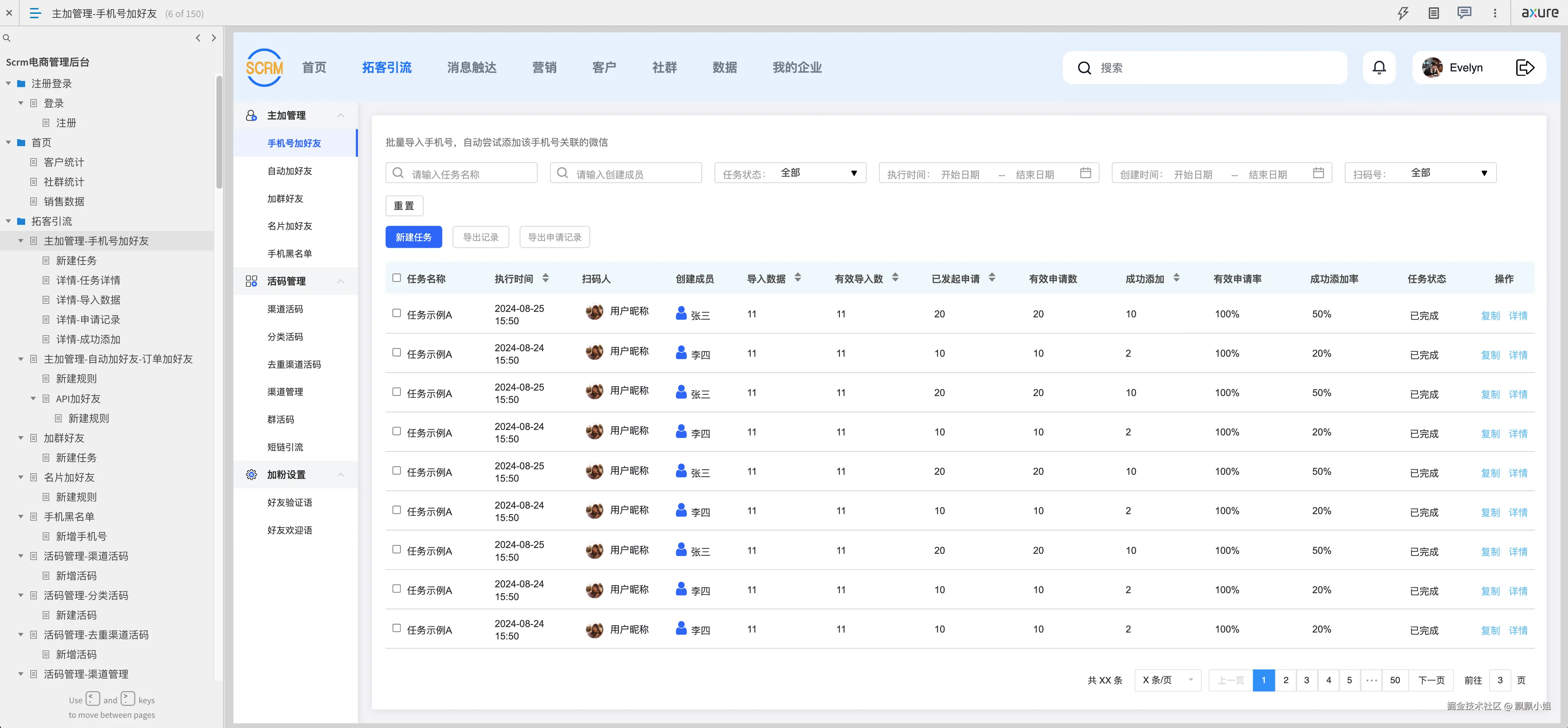Open the calendar icon in 执行时间 filter
The height and width of the screenshot is (728, 1568).
[x=1086, y=173]
